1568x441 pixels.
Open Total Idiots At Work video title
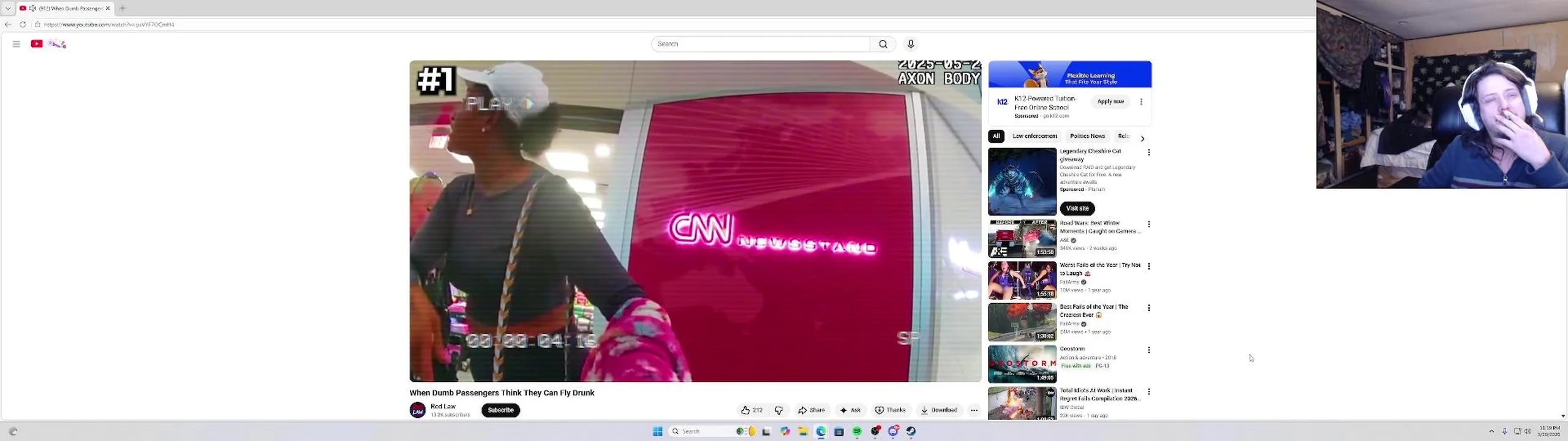coord(1099,394)
